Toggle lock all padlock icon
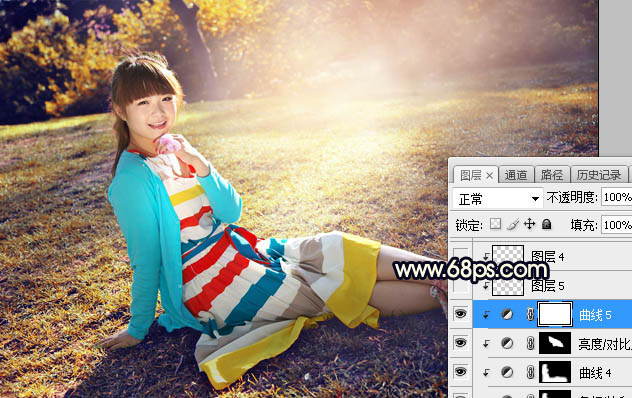 point(547,224)
